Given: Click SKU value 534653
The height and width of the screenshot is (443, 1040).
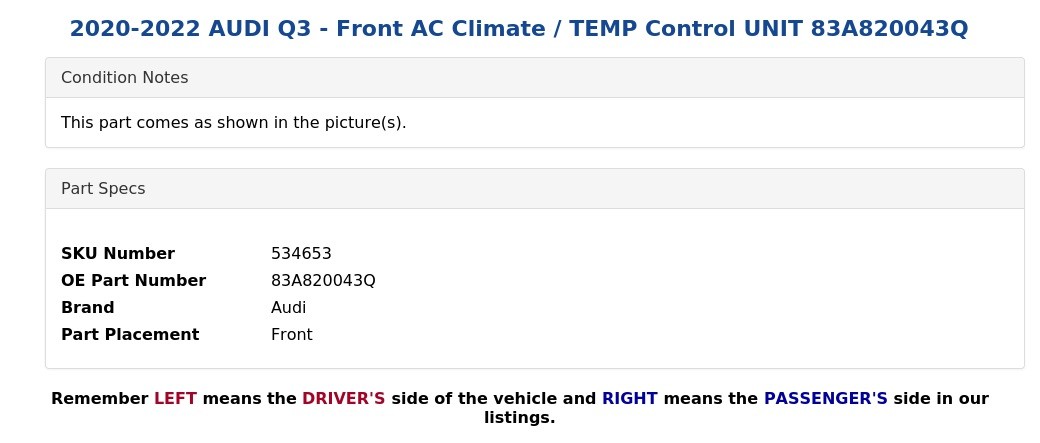Looking at the screenshot, I should (301, 253).
